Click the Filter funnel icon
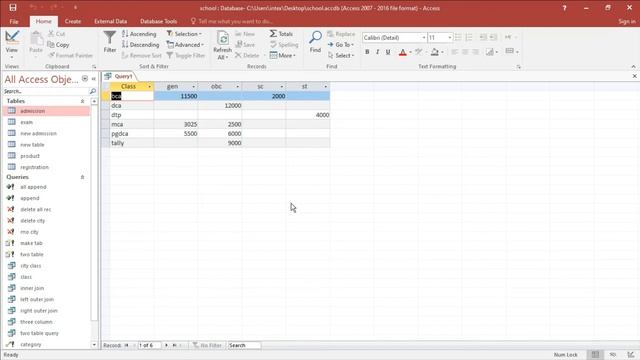The image size is (640, 360). tap(109, 42)
